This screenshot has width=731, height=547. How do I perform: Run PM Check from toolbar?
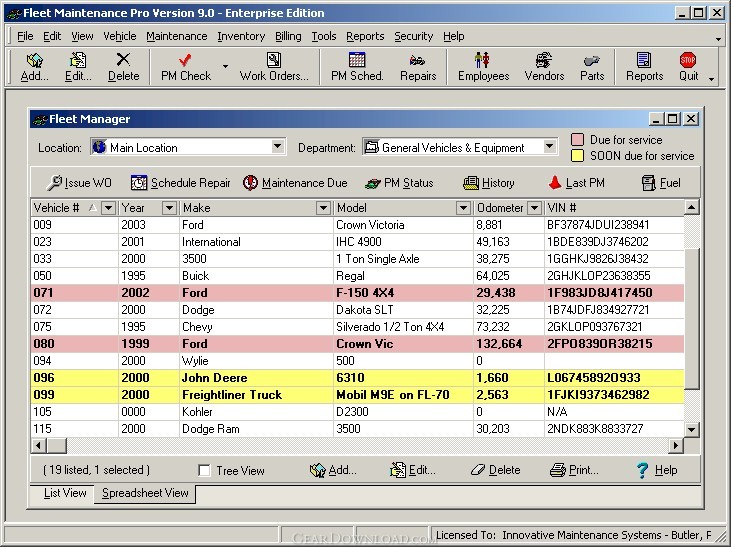pyautogui.click(x=186, y=67)
